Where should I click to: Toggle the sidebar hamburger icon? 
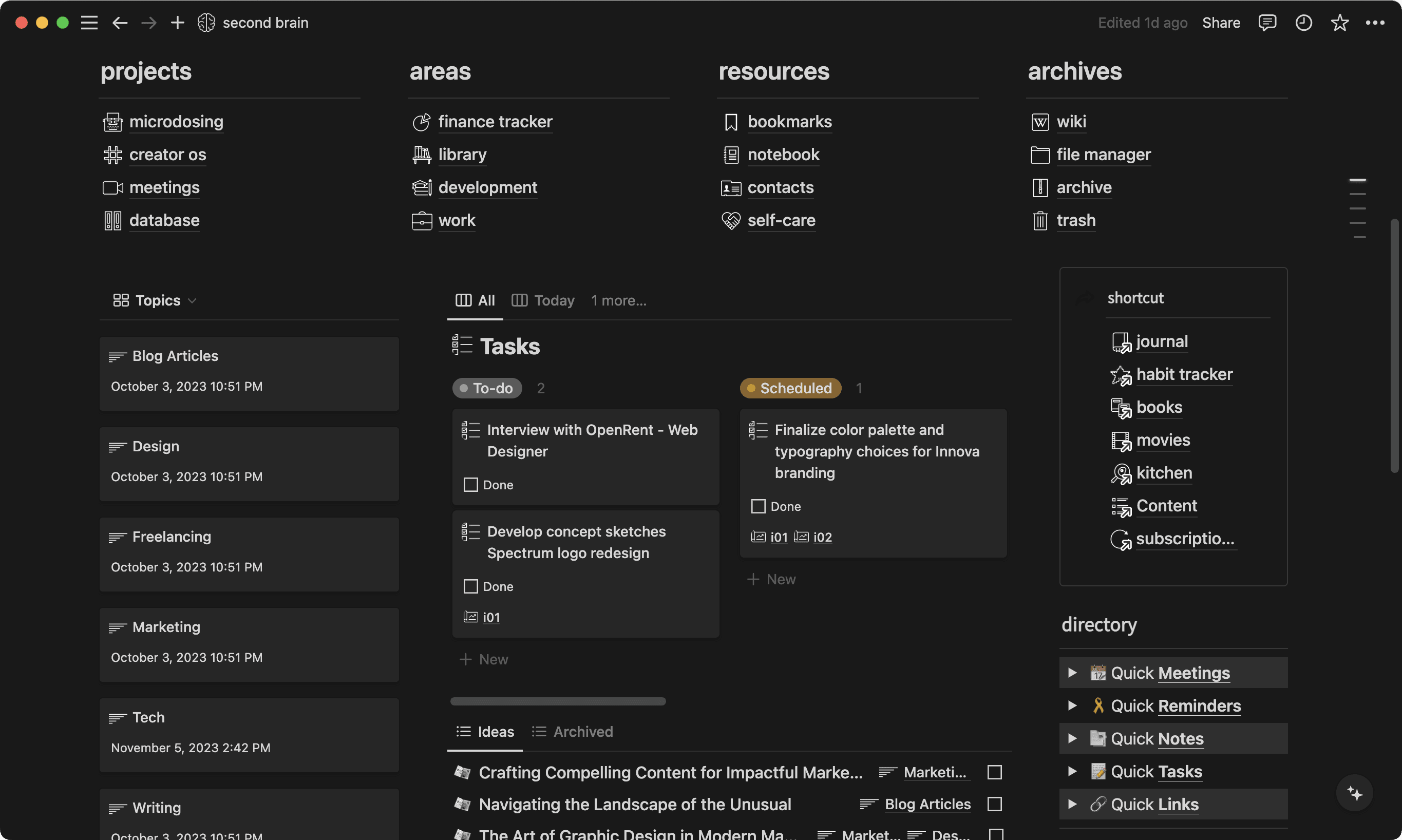pyautogui.click(x=89, y=23)
